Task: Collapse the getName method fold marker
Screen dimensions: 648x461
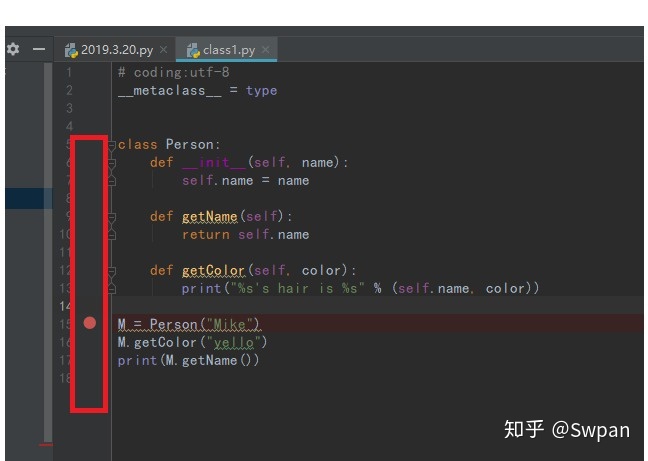Action: coord(112,216)
